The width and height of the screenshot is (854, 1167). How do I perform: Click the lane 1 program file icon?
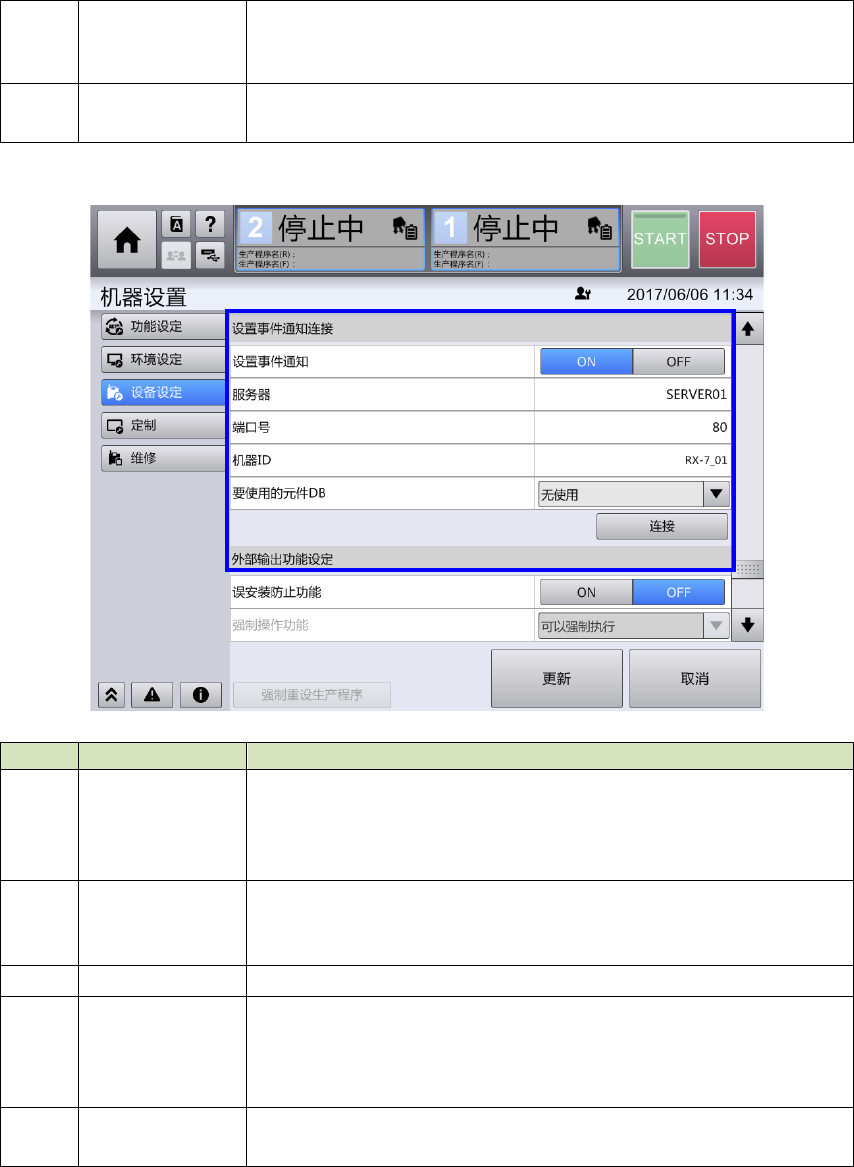600,230
